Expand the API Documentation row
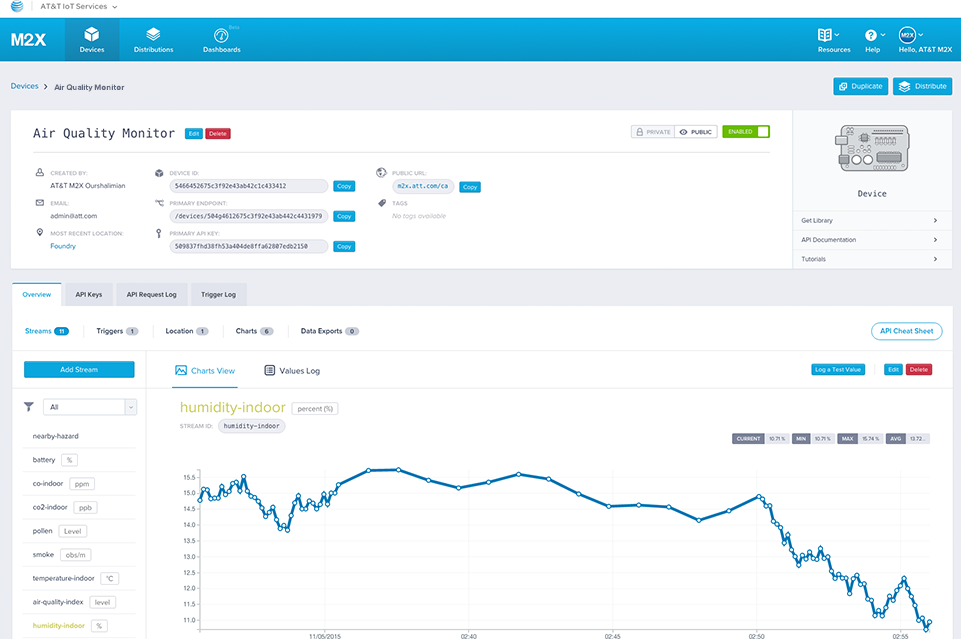 click(872, 240)
